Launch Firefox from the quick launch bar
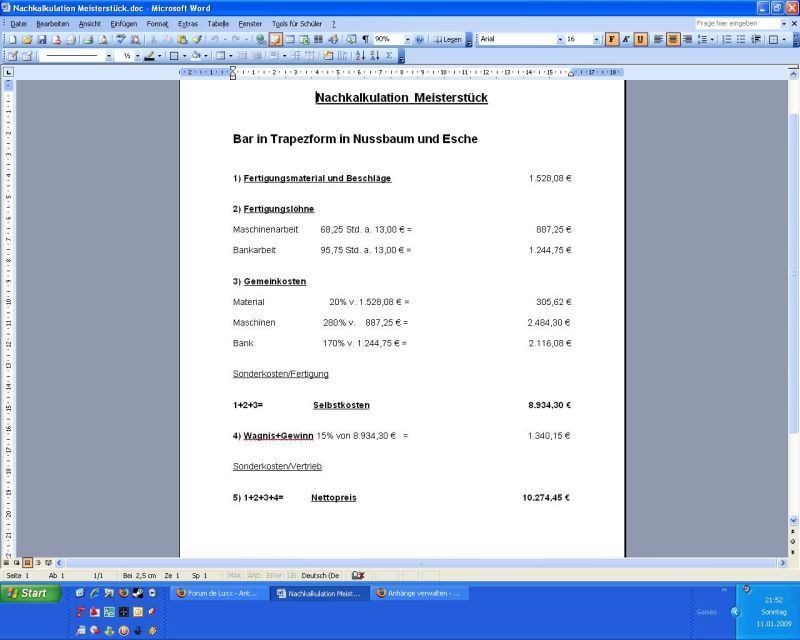This screenshot has height=640, width=800. [123, 593]
